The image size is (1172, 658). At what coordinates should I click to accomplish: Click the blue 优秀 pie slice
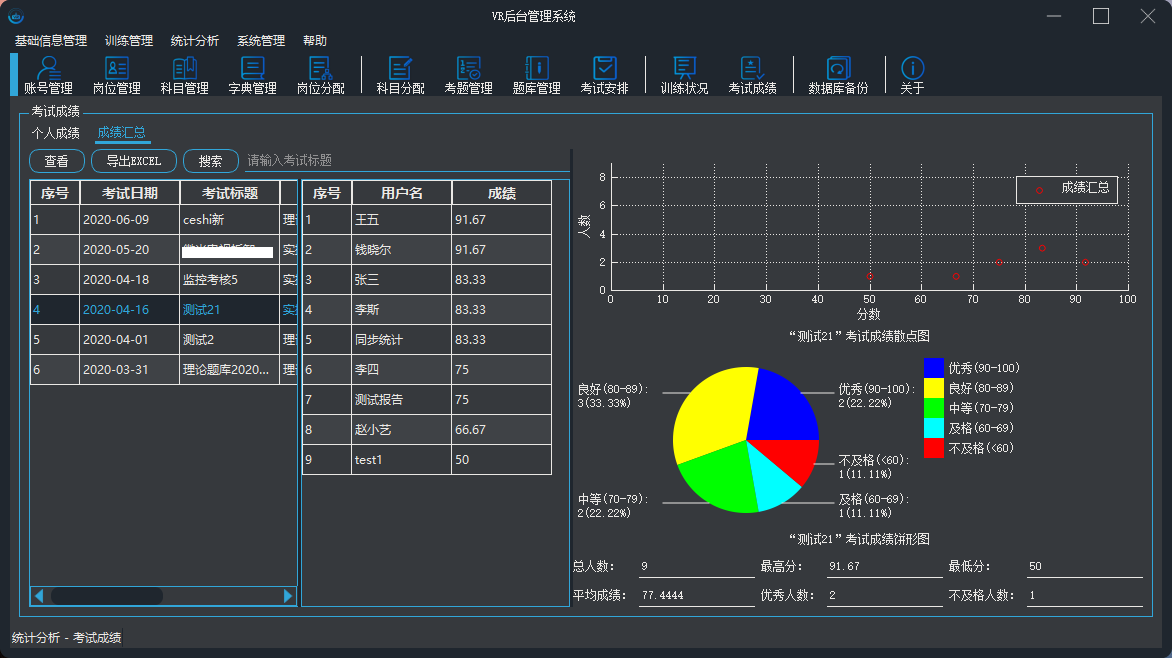[x=781, y=408]
